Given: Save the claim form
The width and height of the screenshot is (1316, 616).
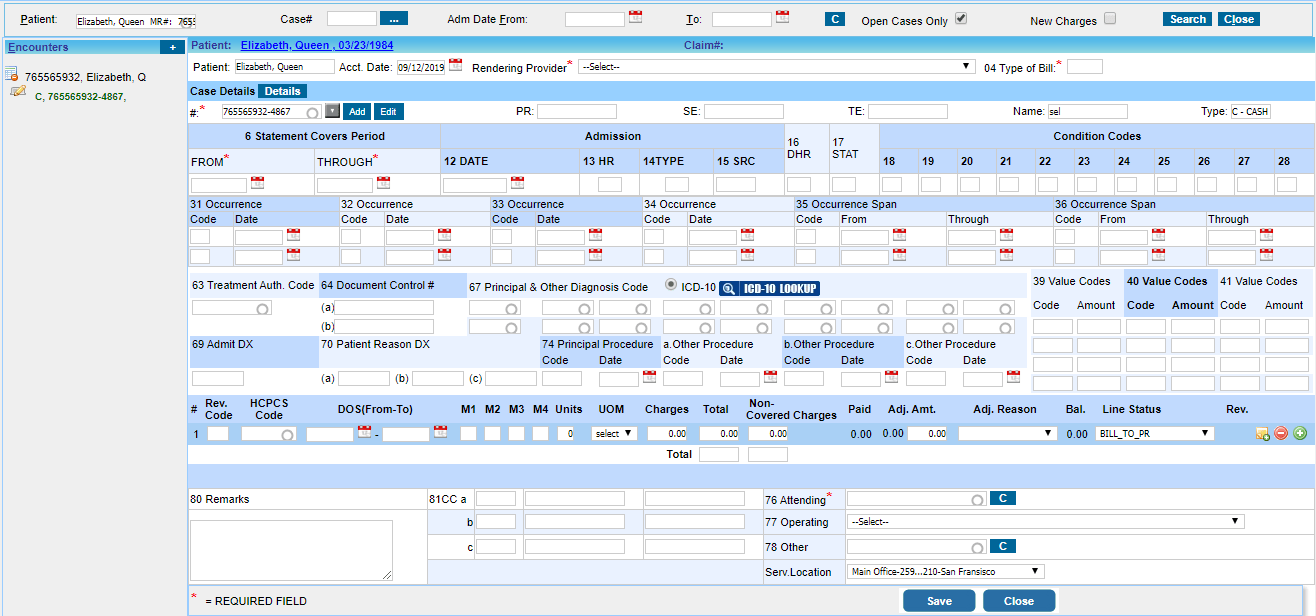Looking at the screenshot, I should 938,601.
